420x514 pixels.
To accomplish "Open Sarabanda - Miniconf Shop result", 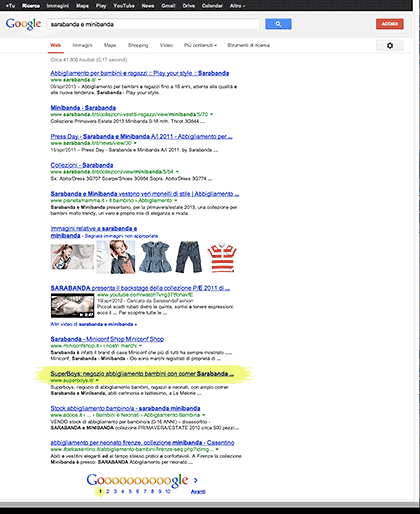I will [107, 339].
